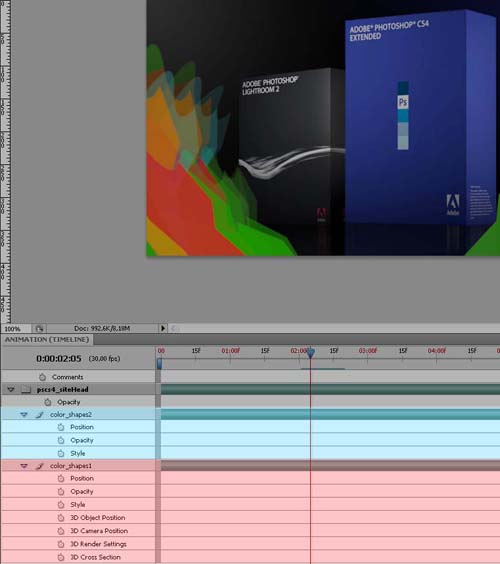The image size is (500, 564).
Task: Toggle stopwatch for pscs4_siteHead Opacity
Action: click(x=47, y=402)
